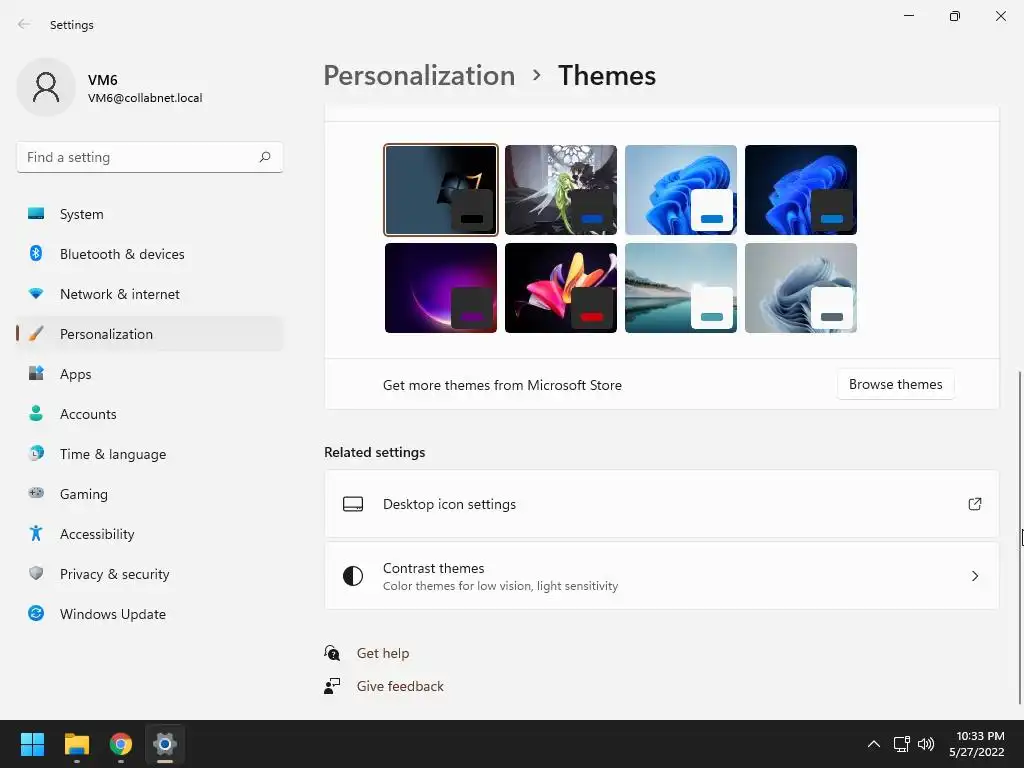Click the Time & language globe icon
Image resolution: width=1024 pixels, height=768 pixels.
tap(36, 453)
